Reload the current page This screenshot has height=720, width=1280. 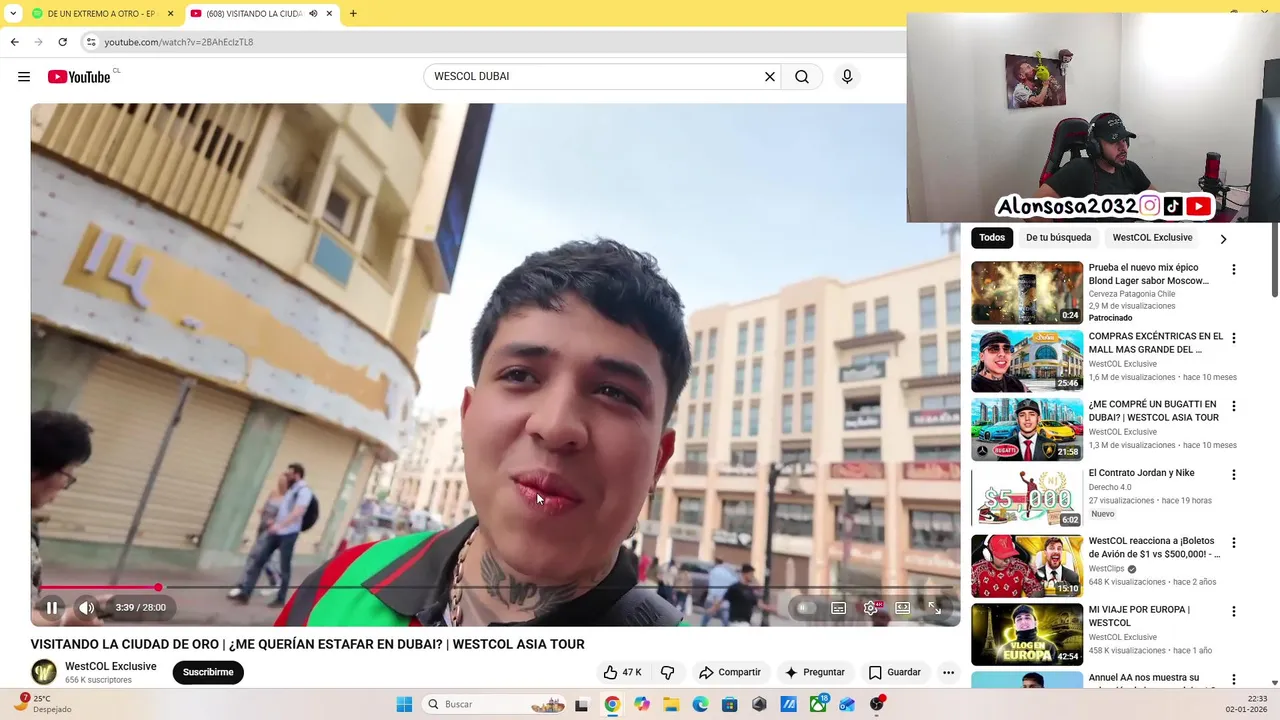click(62, 42)
